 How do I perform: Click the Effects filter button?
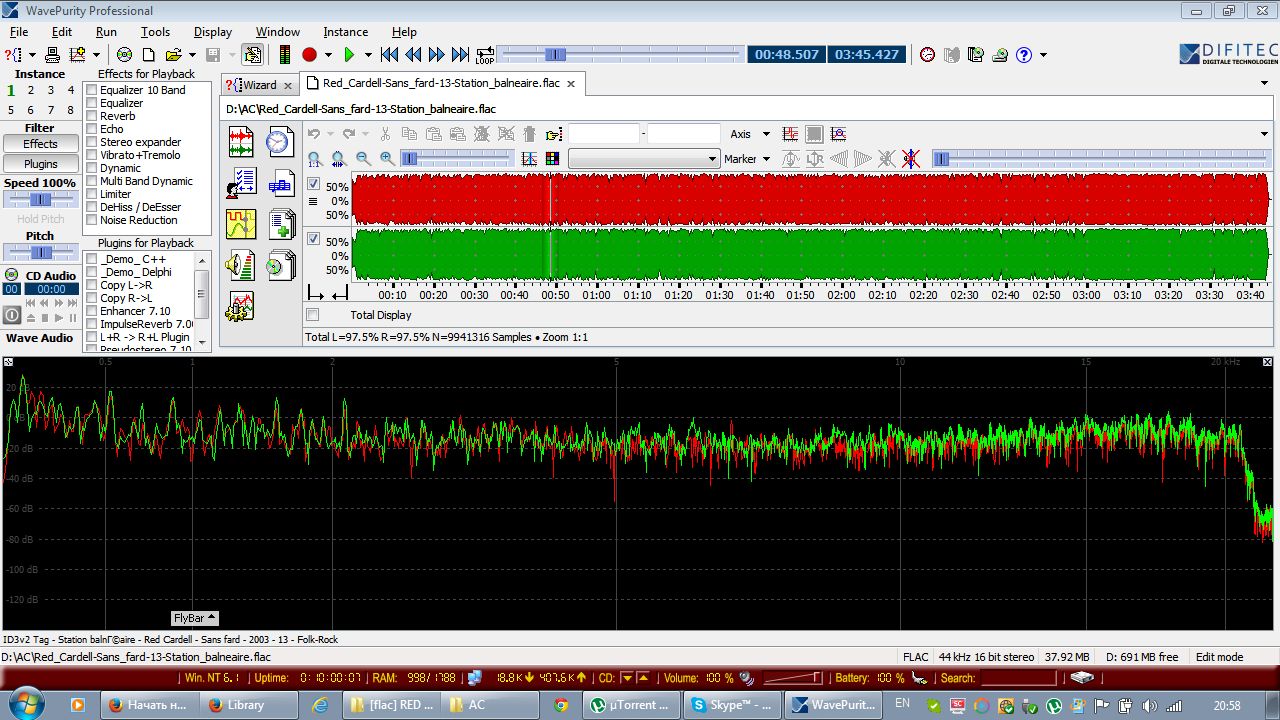(x=40, y=144)
